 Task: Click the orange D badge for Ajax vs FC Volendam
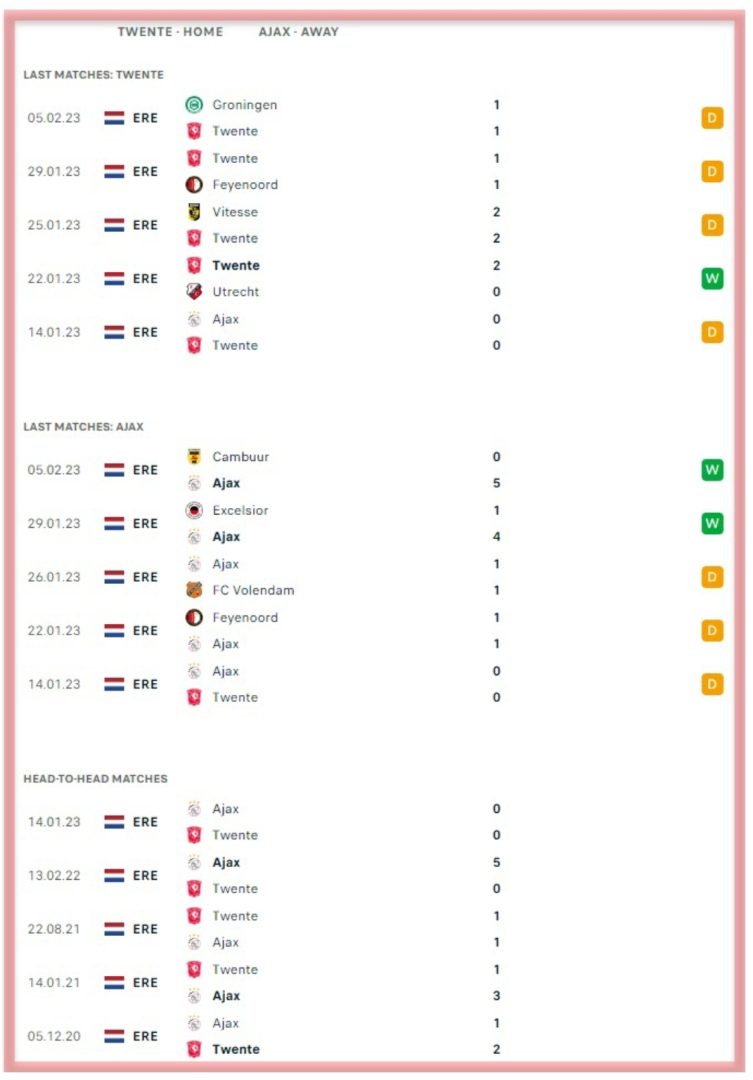(x=712, y=577)
